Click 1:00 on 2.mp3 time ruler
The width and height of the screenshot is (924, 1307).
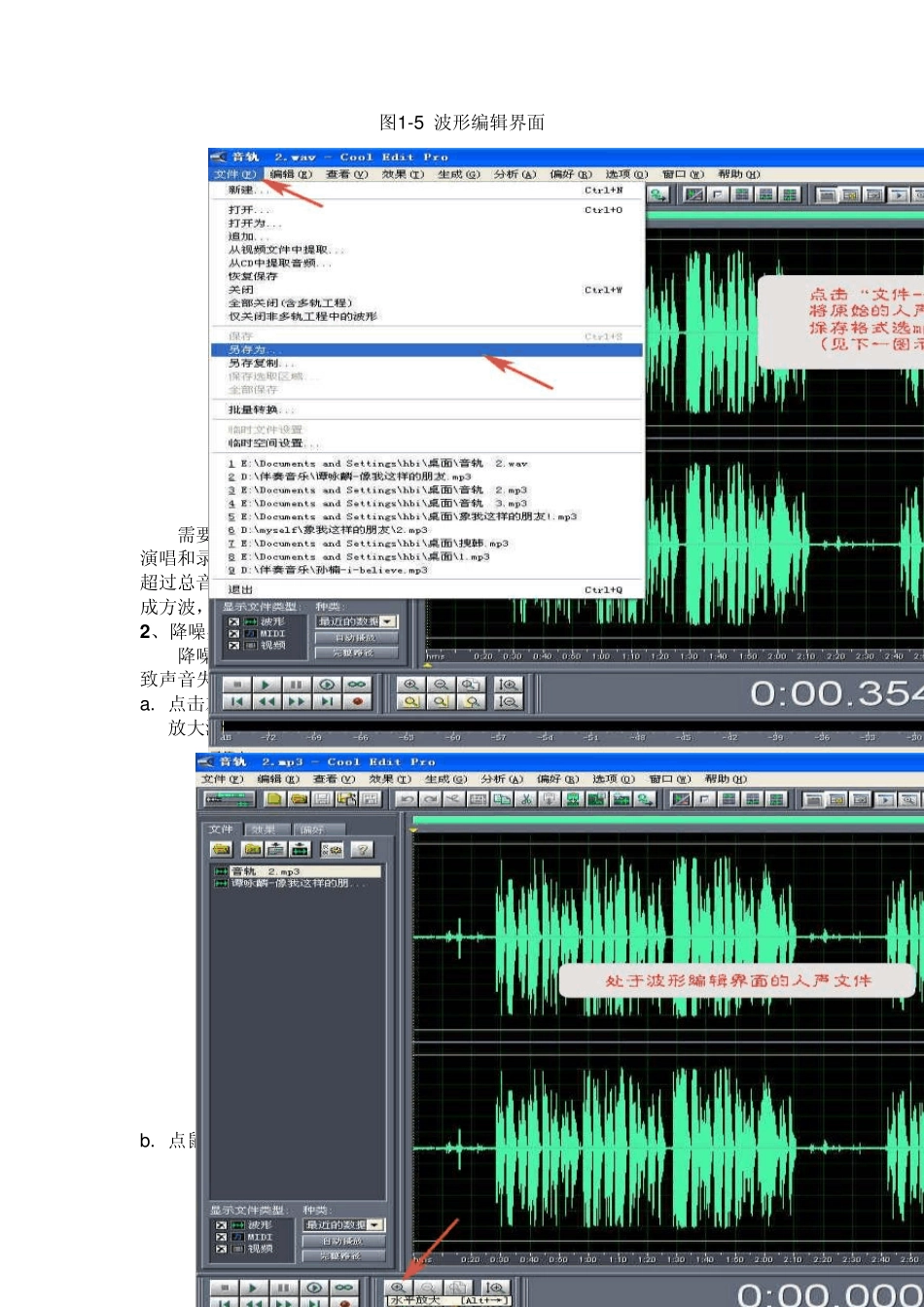coord(587,1258)
